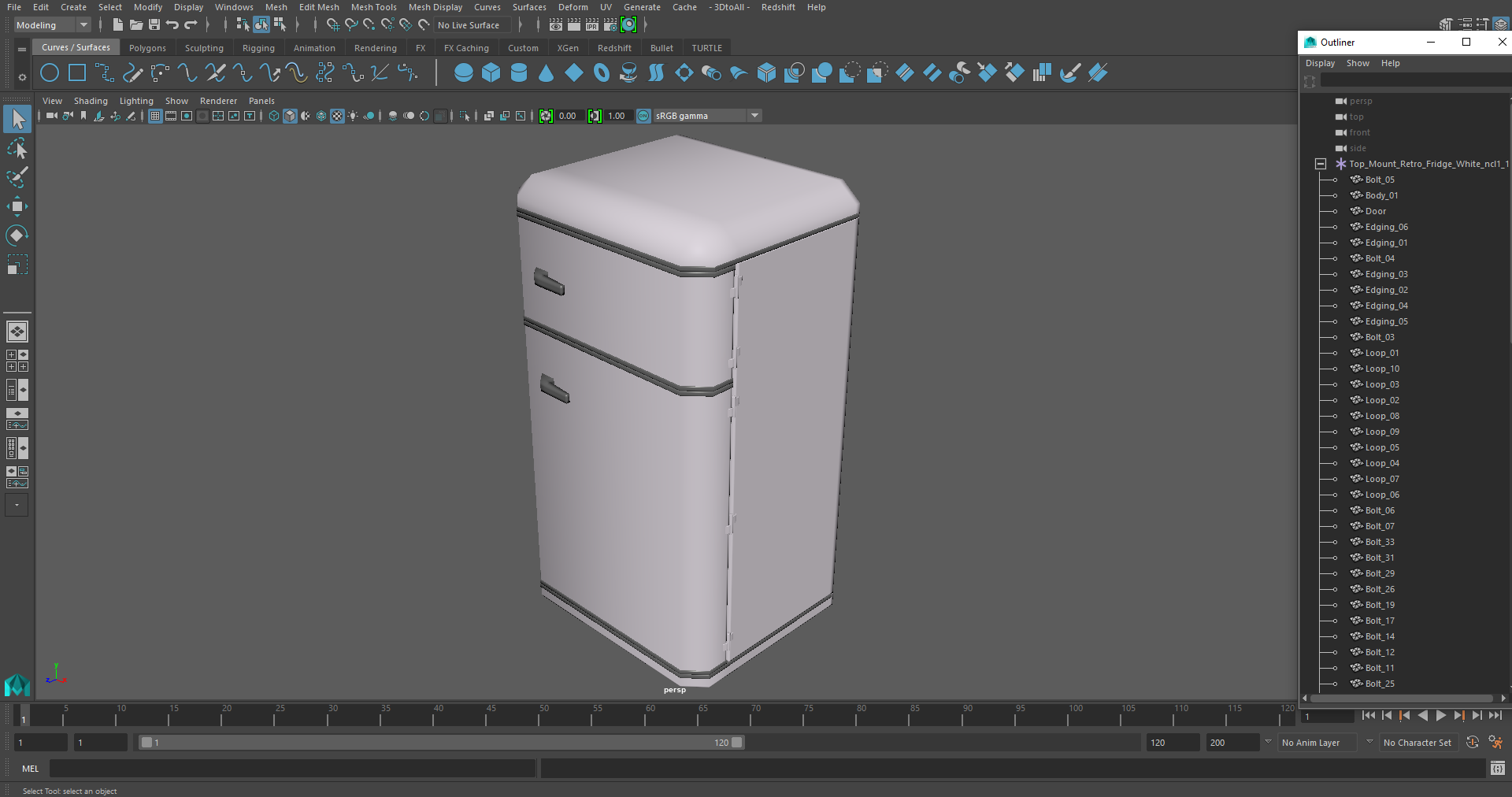Screen dimensions: 1512x797
Task: Click the MEL command input field
Action: click(293, 769)
